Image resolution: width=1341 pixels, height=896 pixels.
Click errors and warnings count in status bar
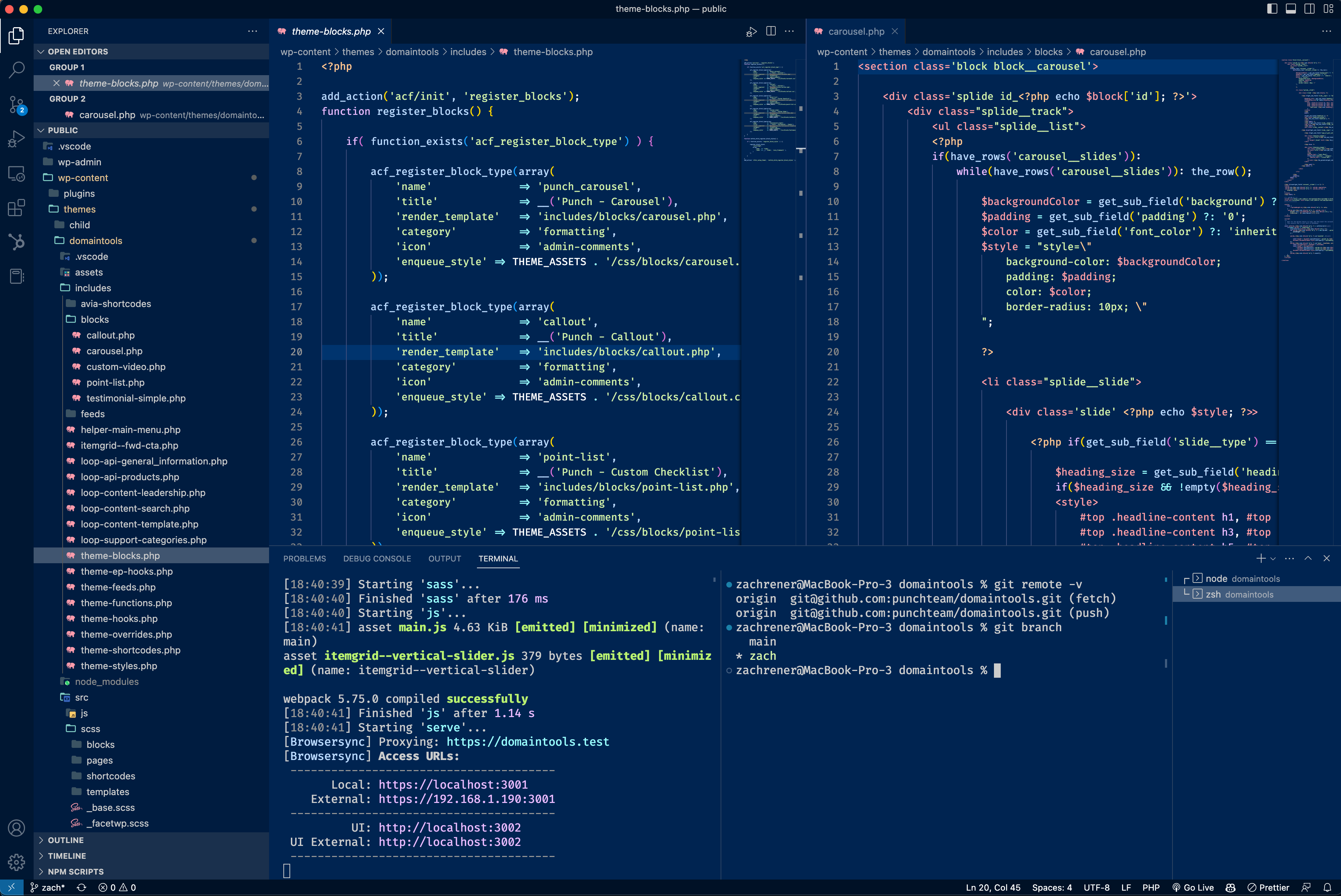(x=117, y=887)
